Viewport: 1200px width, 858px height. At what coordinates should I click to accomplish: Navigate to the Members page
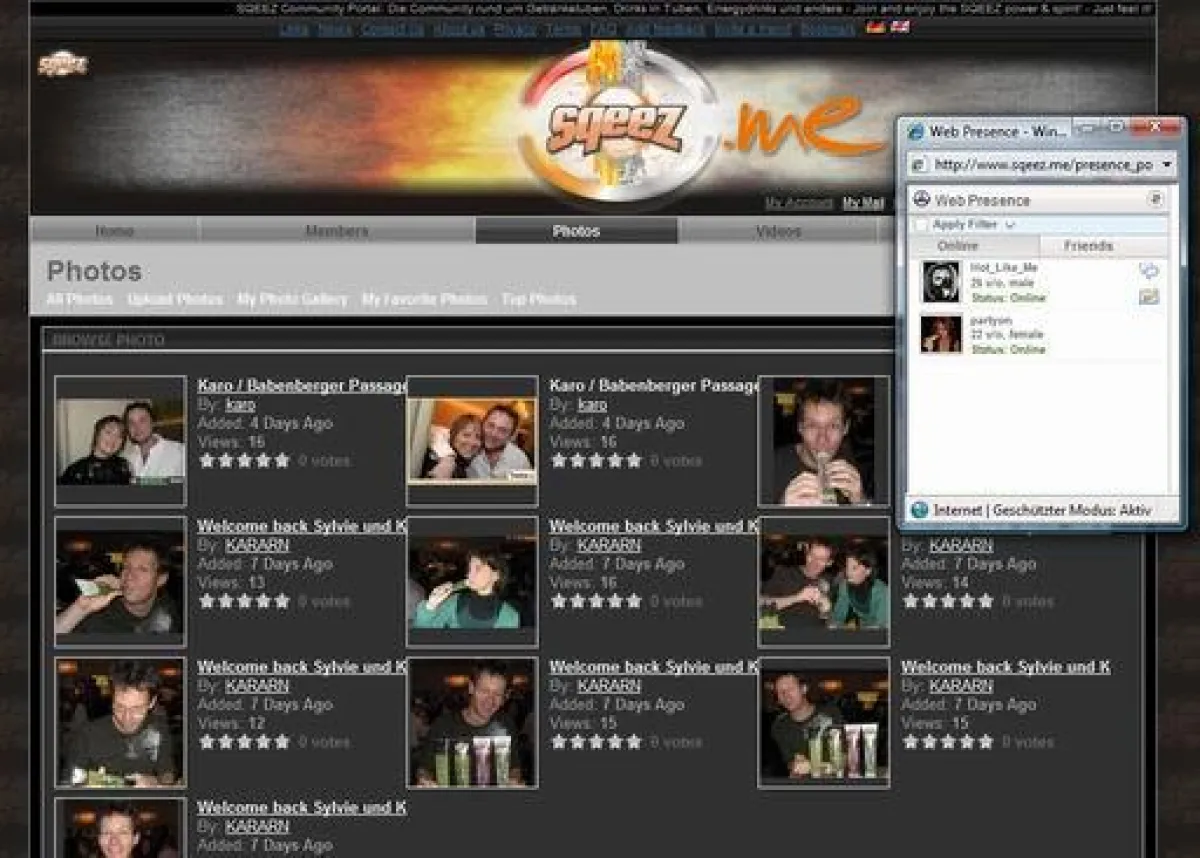[x=337, y=231]
